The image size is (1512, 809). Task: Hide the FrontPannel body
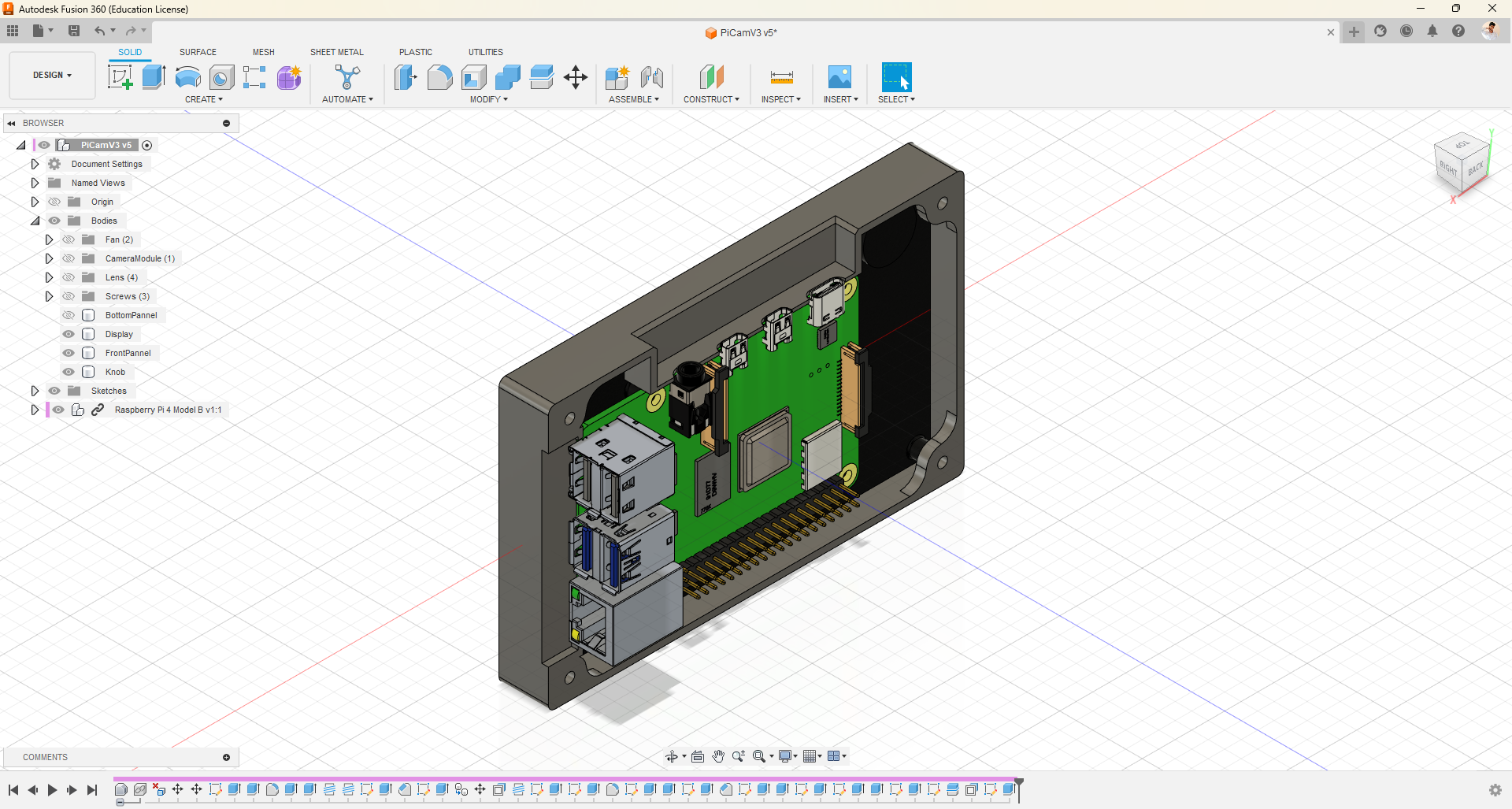(69, 353)
